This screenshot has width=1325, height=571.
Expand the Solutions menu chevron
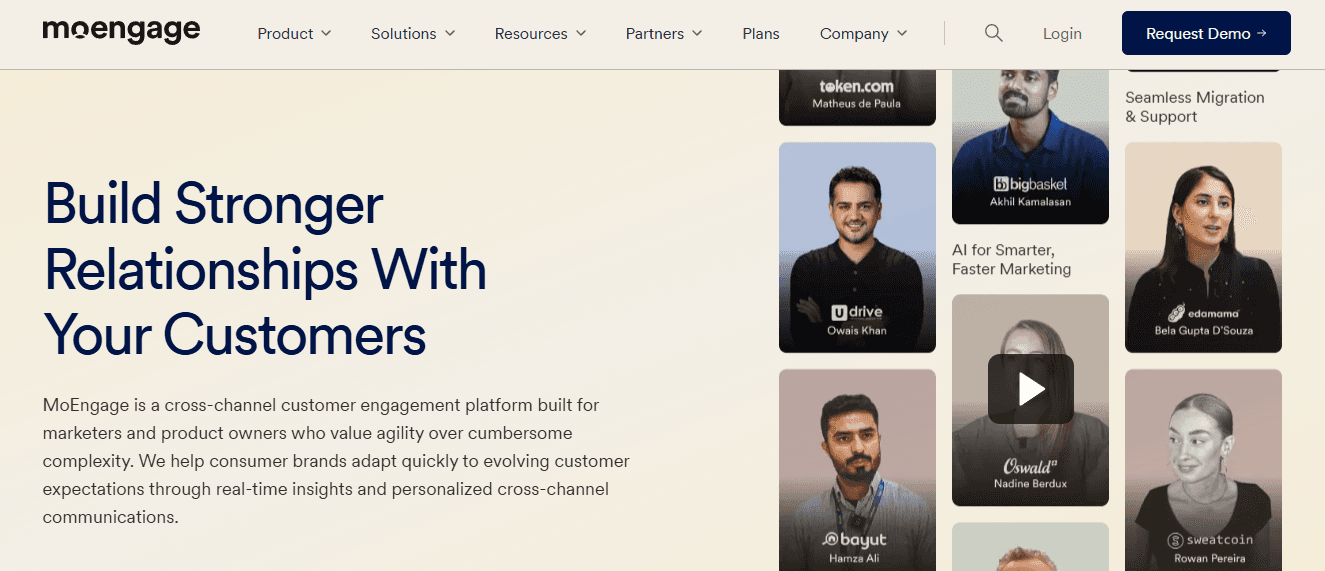(450, 33)
